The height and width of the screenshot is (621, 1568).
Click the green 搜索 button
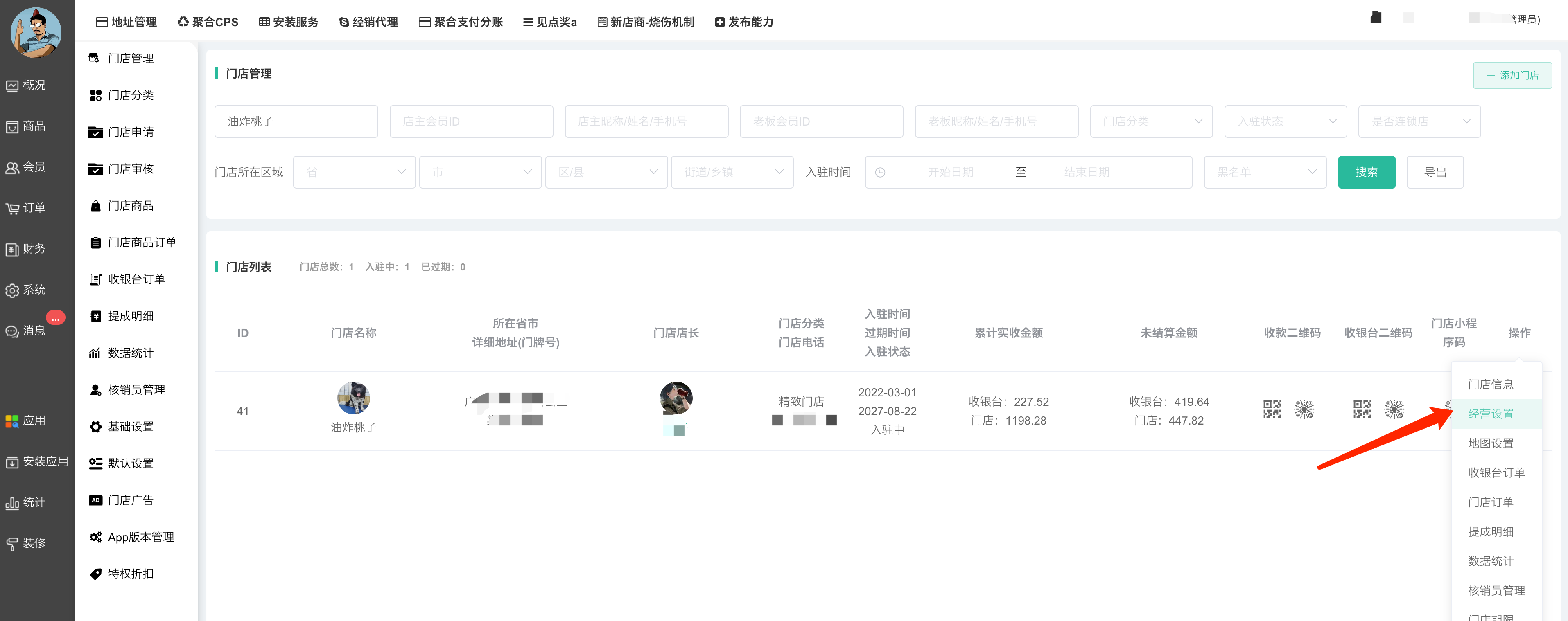click(1366, 172)
